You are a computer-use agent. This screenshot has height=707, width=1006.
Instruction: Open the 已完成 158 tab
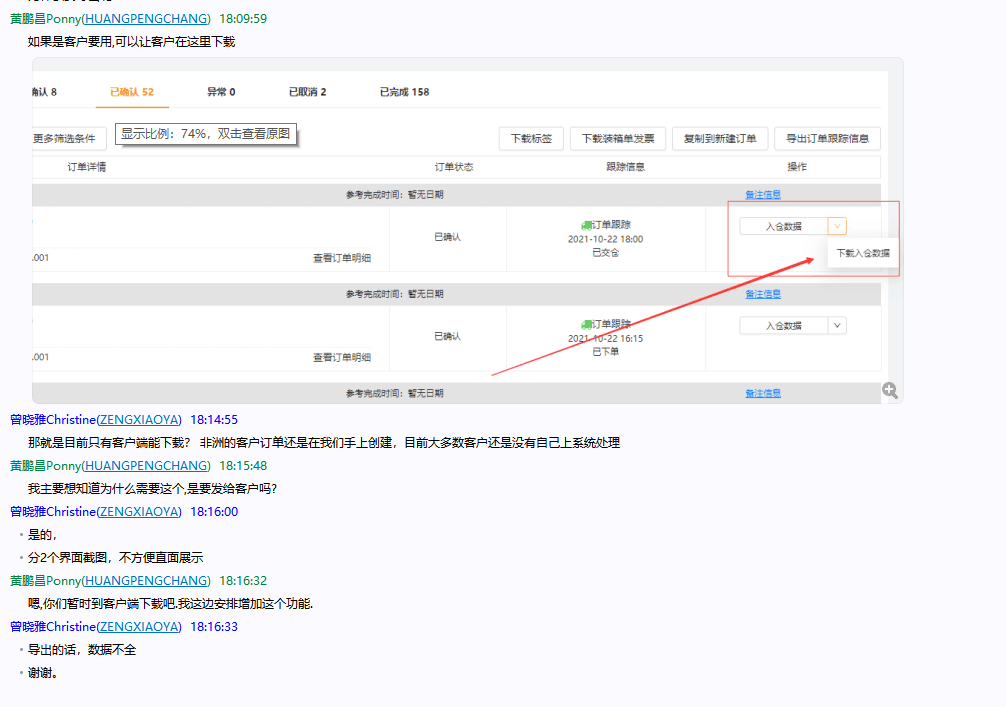coord(404,92)
